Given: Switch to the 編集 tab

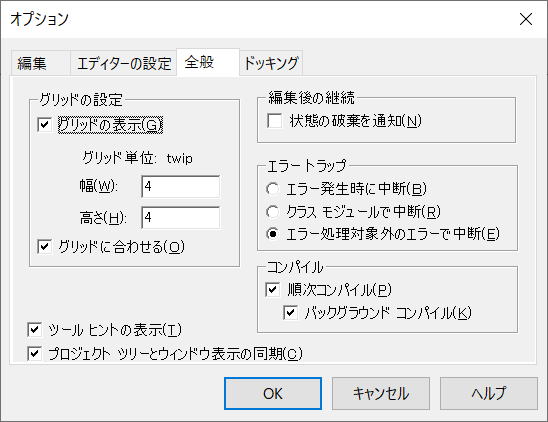Looking at the screenshot, I should pos(41,64).
